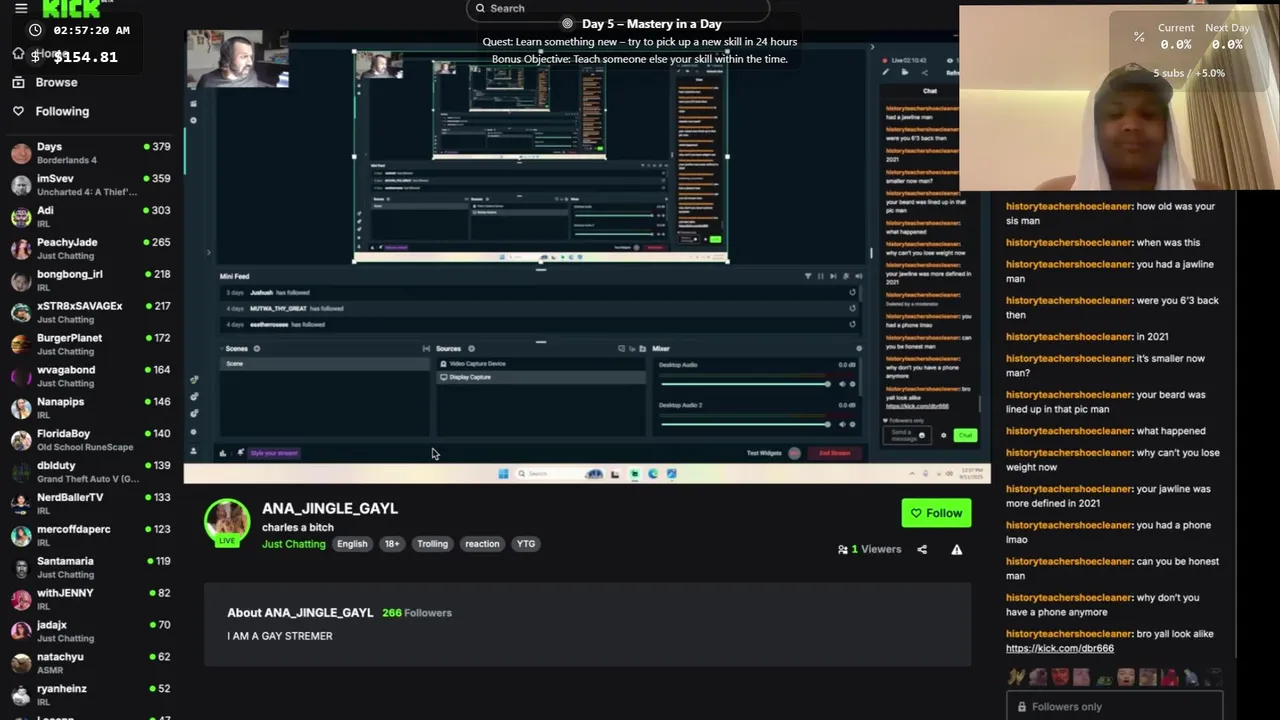
Task: Click the reaction tag
Action: coord(482,544)
